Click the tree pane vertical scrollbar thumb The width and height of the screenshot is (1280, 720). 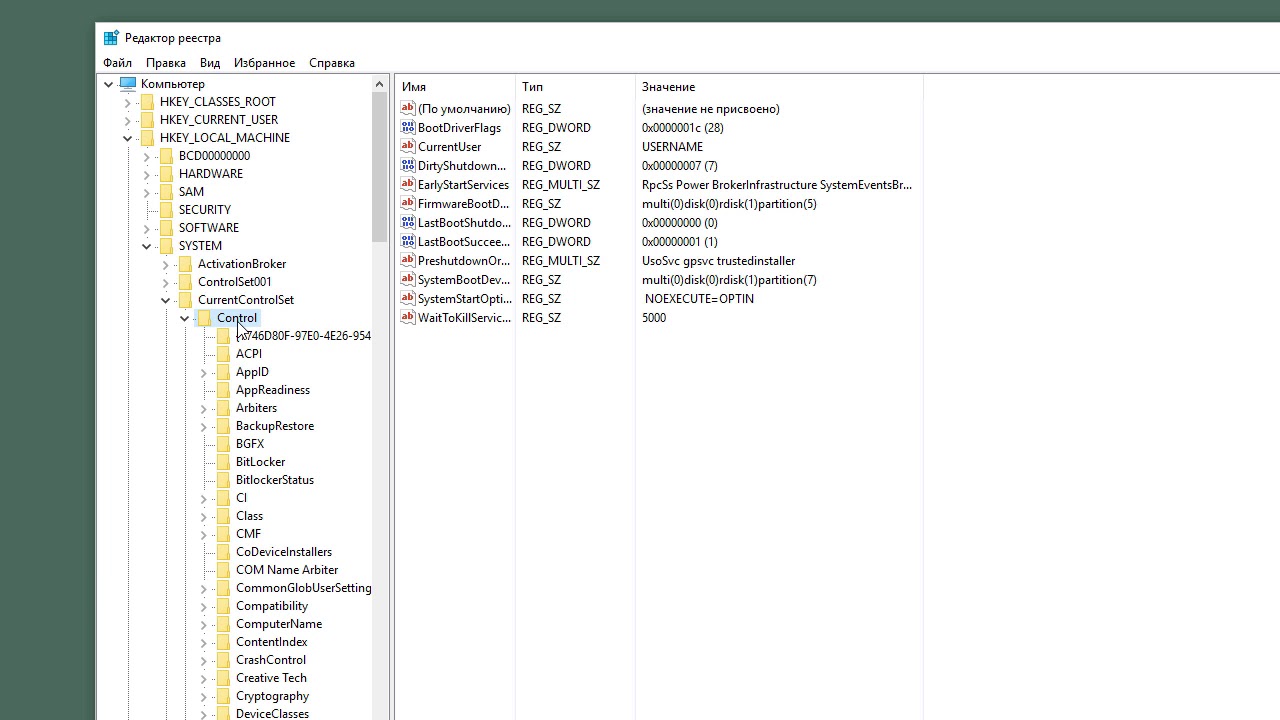380,167
